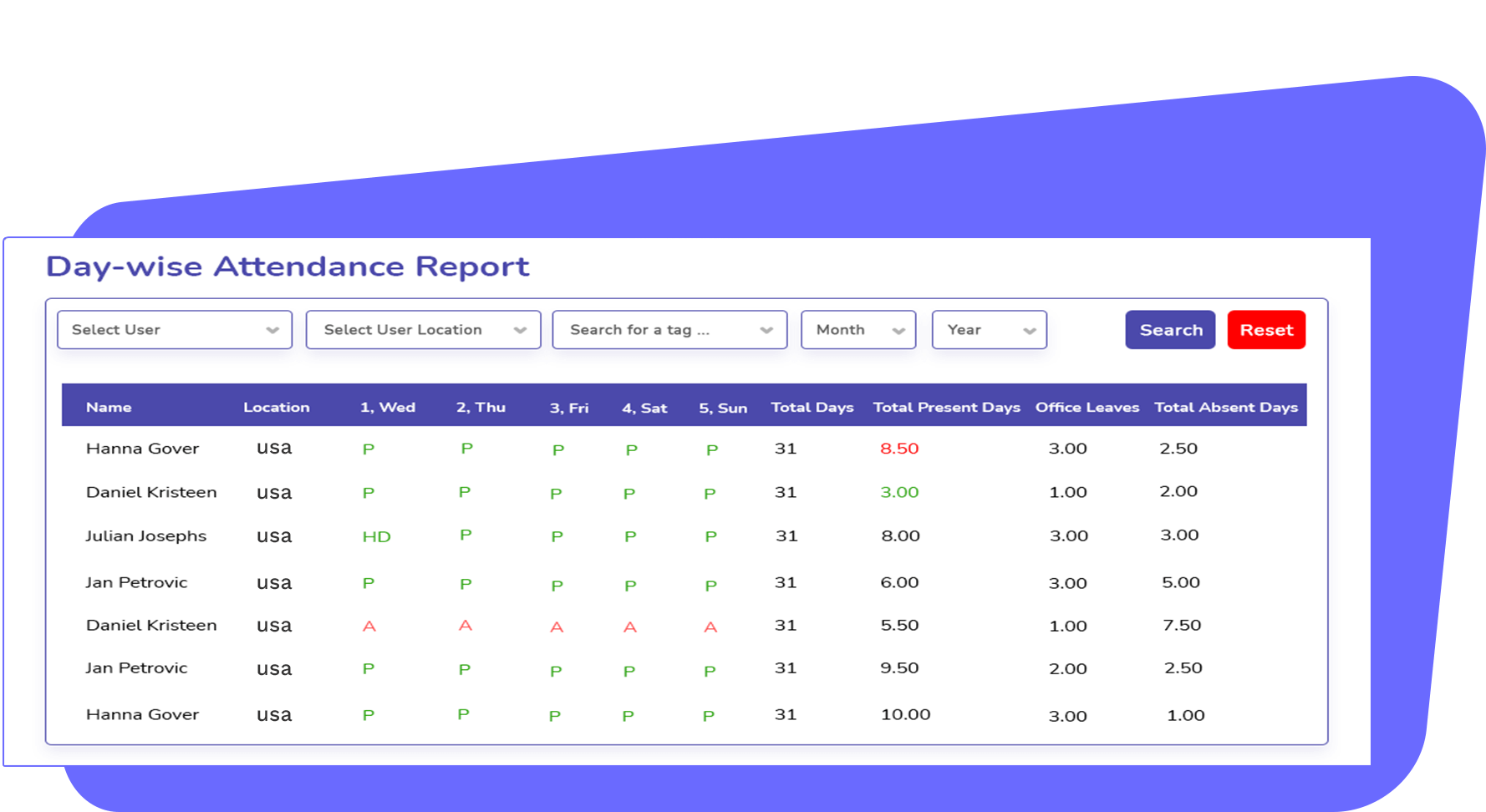Click the Search button

coord(1170,330)
